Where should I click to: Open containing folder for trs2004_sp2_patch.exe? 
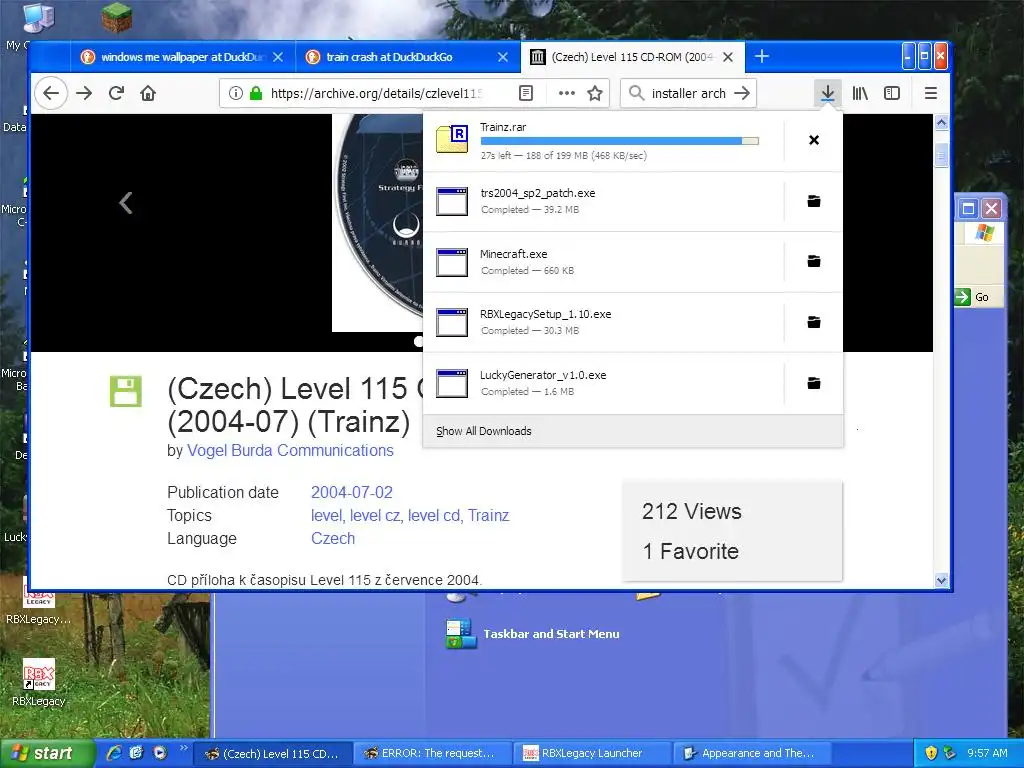[x=814, y=201]
